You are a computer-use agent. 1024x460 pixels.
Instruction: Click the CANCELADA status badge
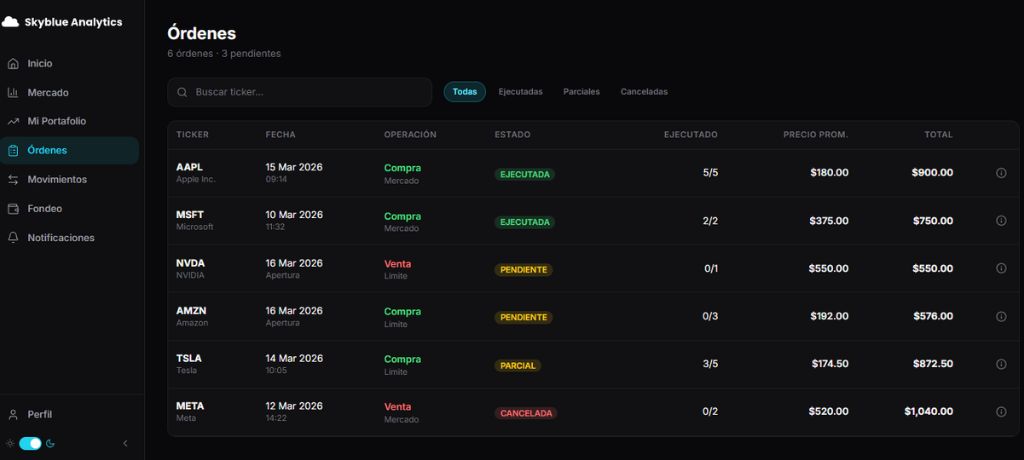pyautogui.click(x=526, y=414)
